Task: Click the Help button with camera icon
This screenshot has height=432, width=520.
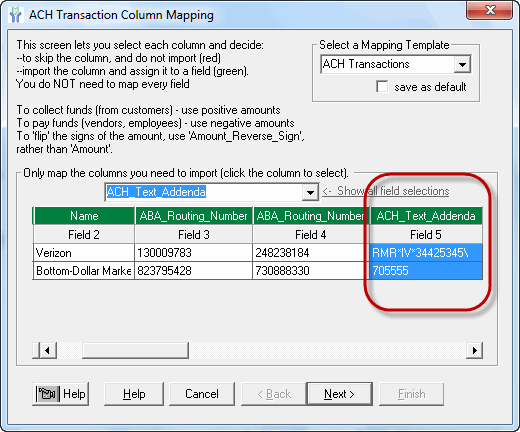Action: click(61, 394)
